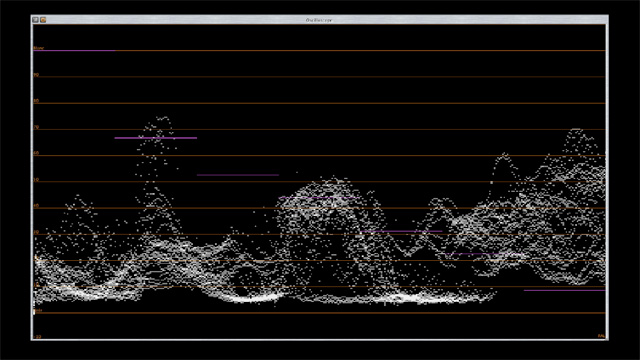The width and height of the screenshot is (640, 360).
Task: Select the 70 graticule label
Action: coord(36,127)
